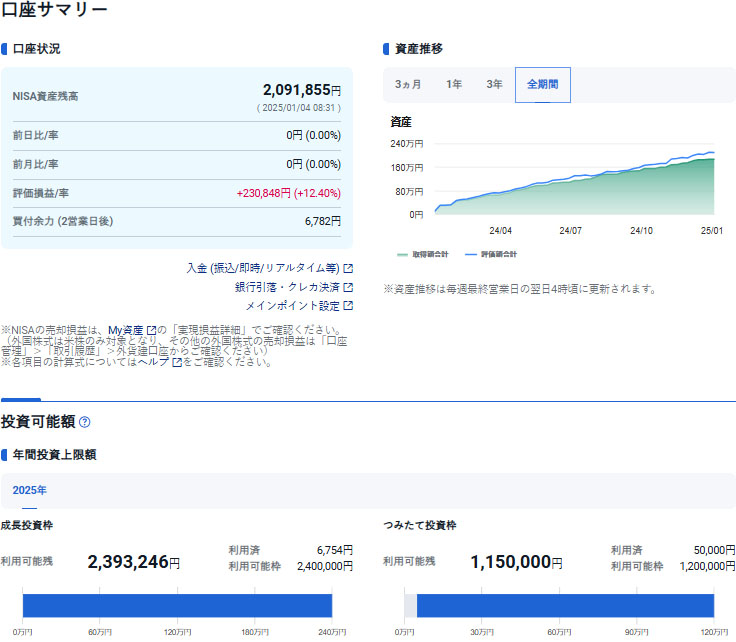The image size is (736, 642).
Task: Select the 1年 chart period tab
Action: click(x=454, y=85)
